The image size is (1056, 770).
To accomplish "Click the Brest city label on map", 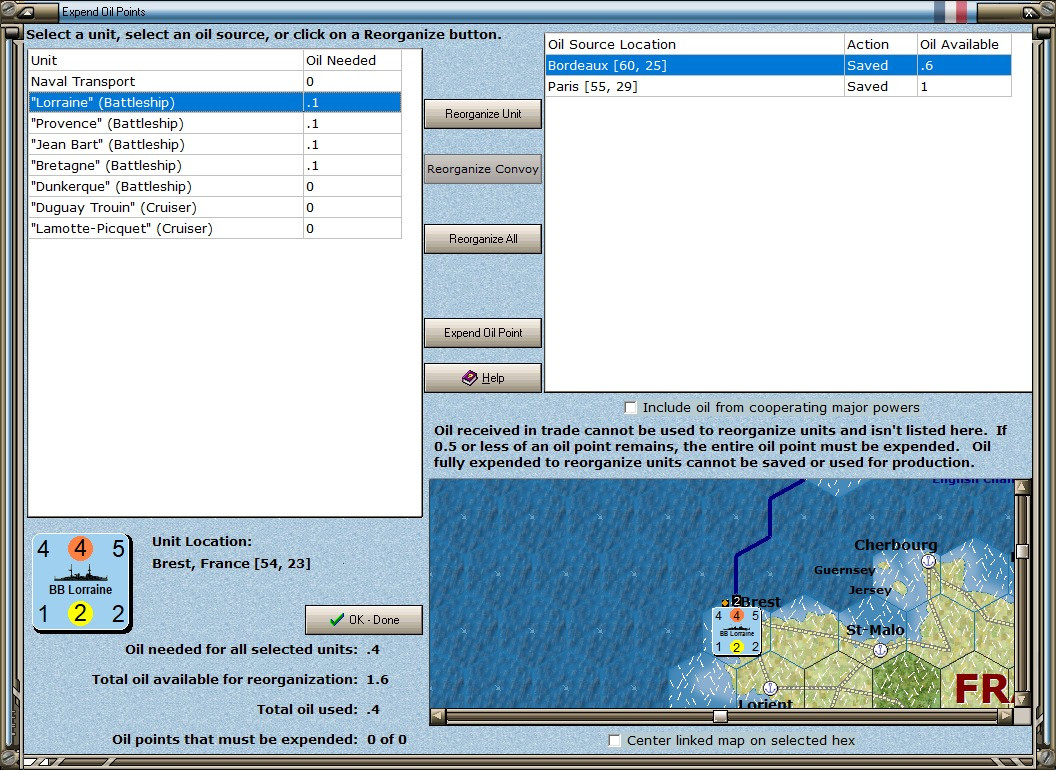I will pyautogui.click(x=761, y=602).
